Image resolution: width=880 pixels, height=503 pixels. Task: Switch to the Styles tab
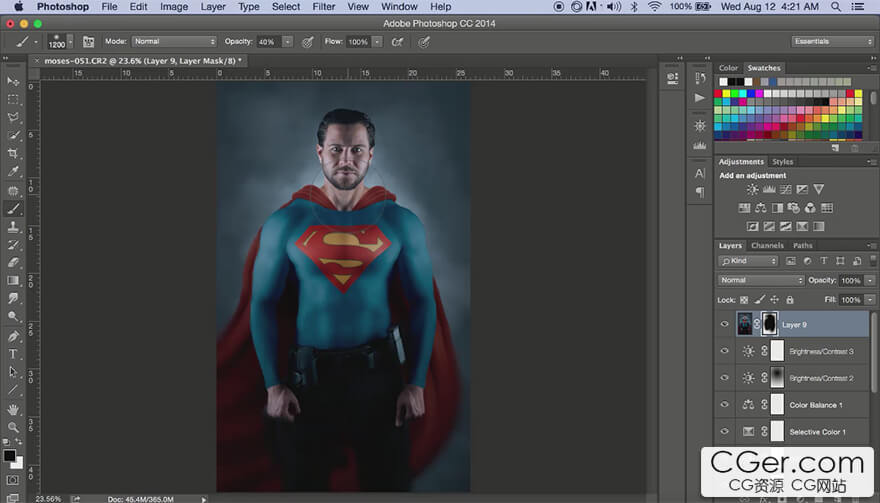tap(782, 162)
